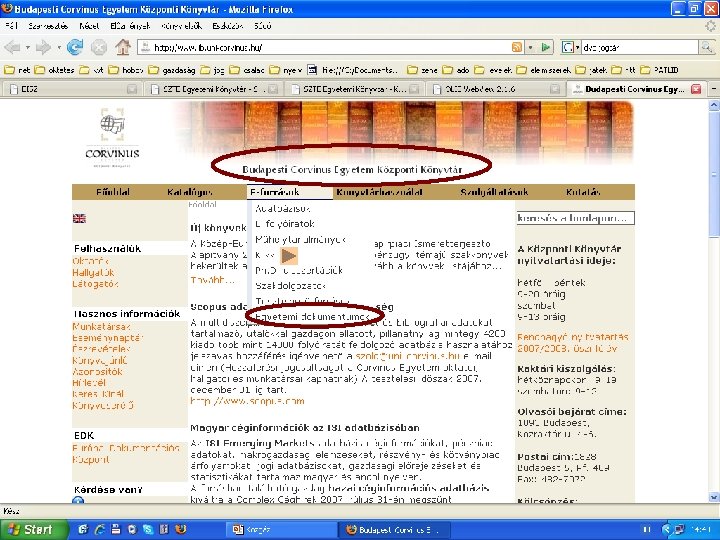Switch to the OLIB WebView tab
The image size is (720, 540).
(x=495, y=89)
